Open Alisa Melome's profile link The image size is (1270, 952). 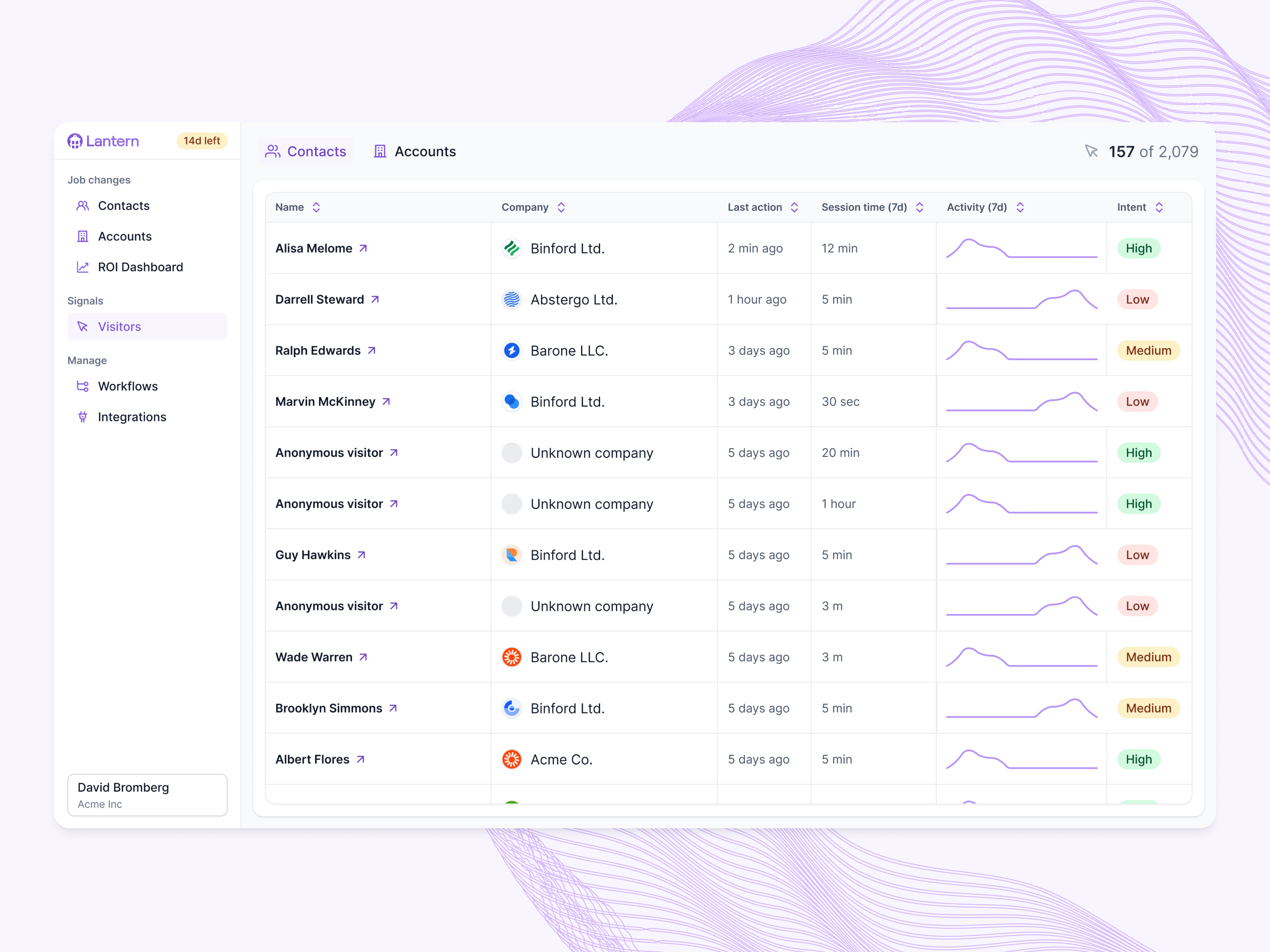click(364, 248)
